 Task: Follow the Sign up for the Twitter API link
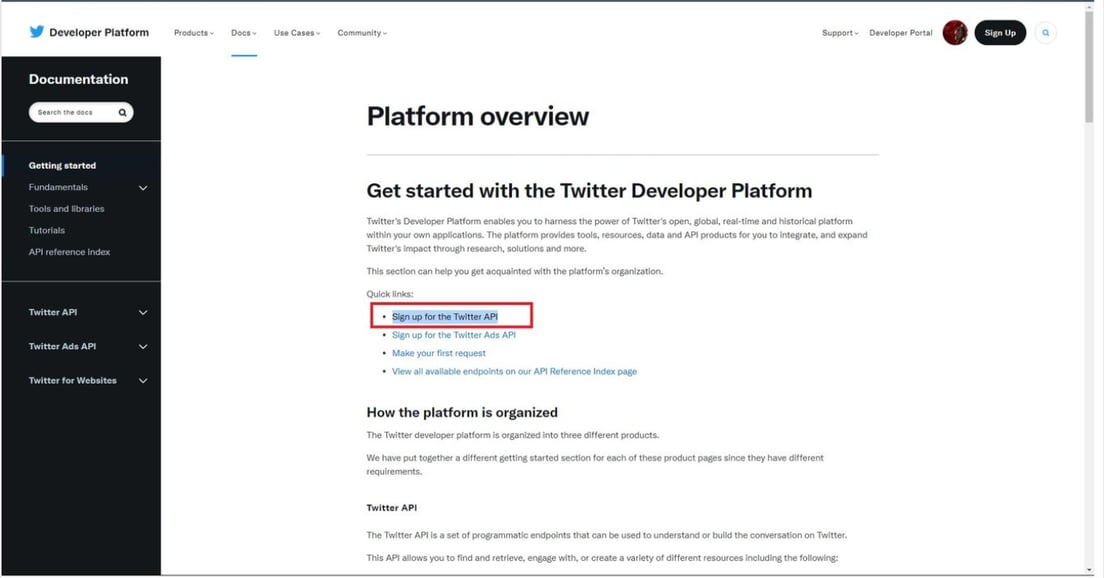pyautogui.click(x=445, y=317)
